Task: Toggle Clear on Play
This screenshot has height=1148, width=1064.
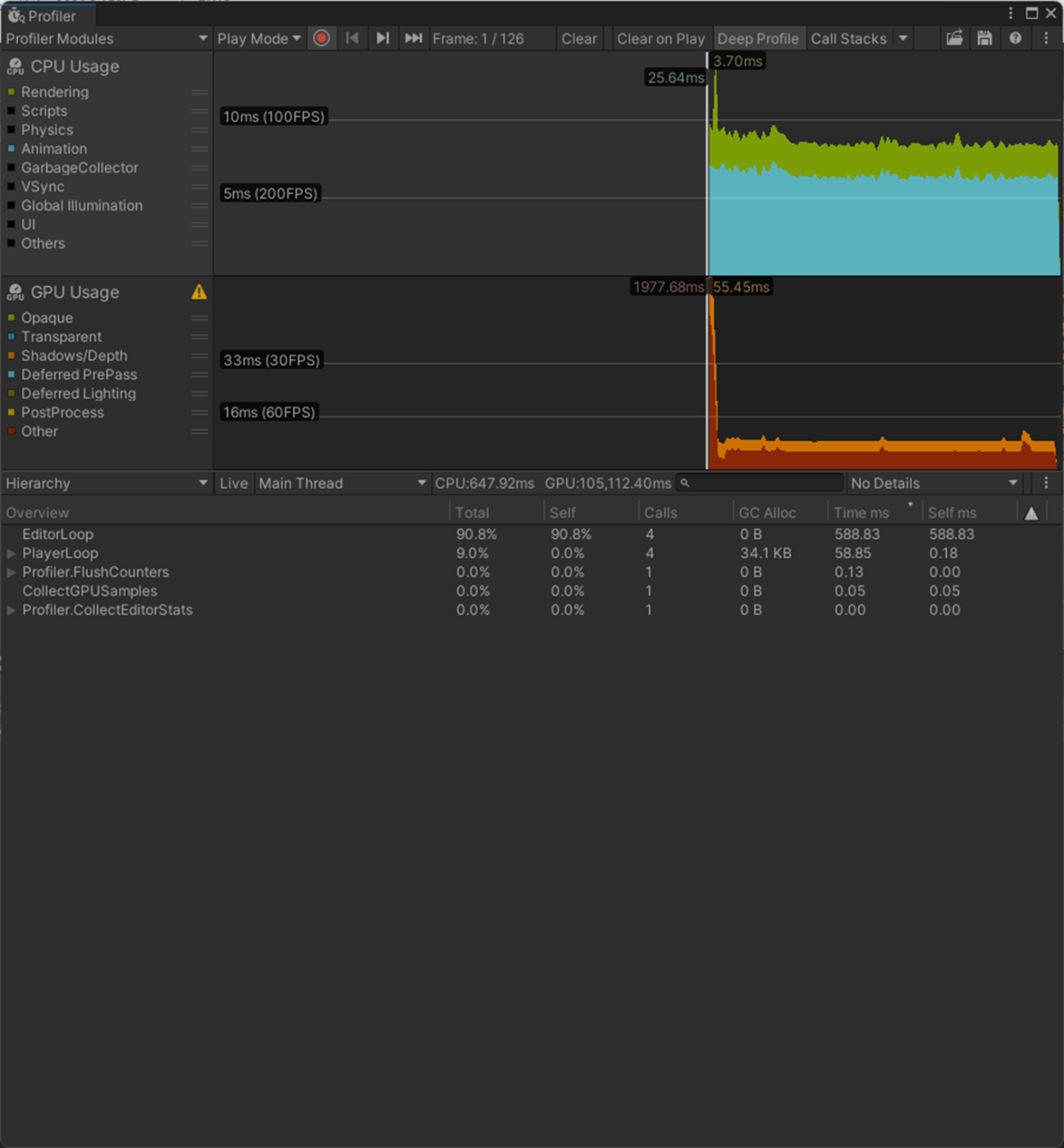Action: 660,39
